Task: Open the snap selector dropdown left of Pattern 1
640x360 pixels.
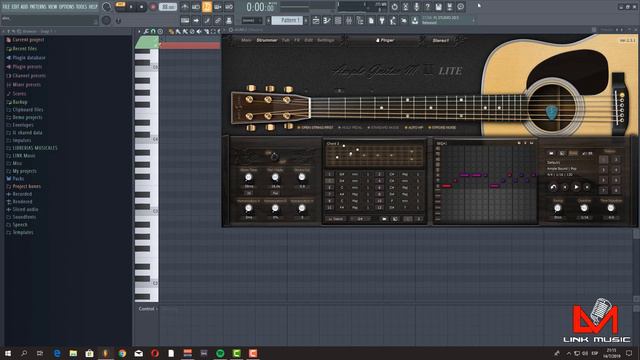Action: pyautogui.click(x=251, y=20)
